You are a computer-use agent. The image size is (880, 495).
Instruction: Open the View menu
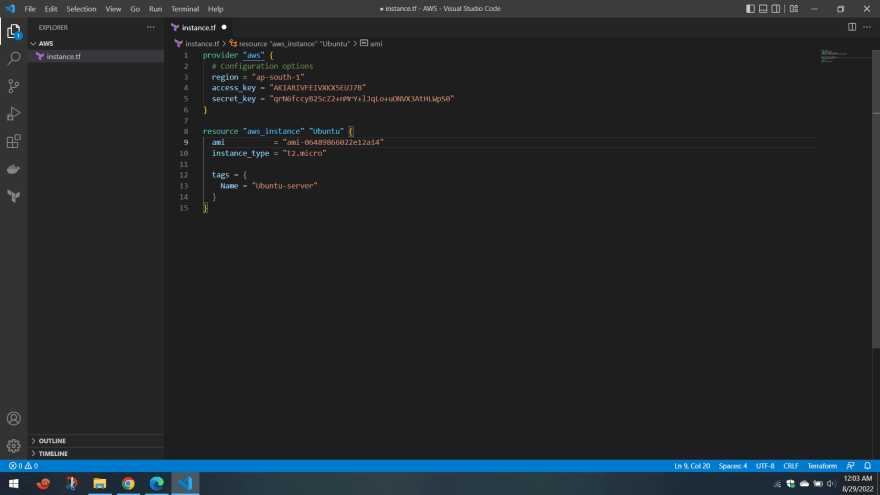[113, 8]
